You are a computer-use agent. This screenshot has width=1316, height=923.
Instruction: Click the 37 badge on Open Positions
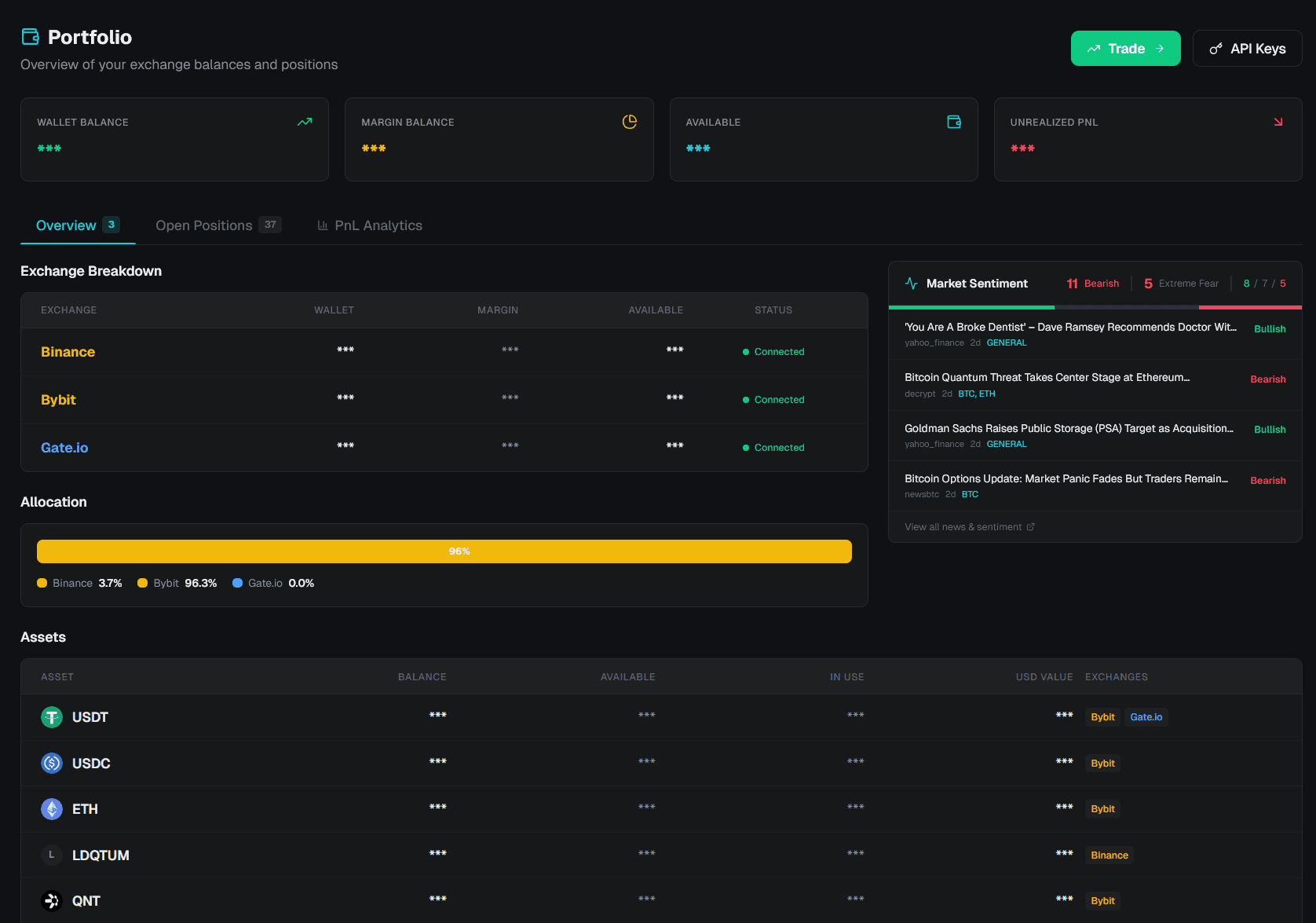tap(270, 225)
